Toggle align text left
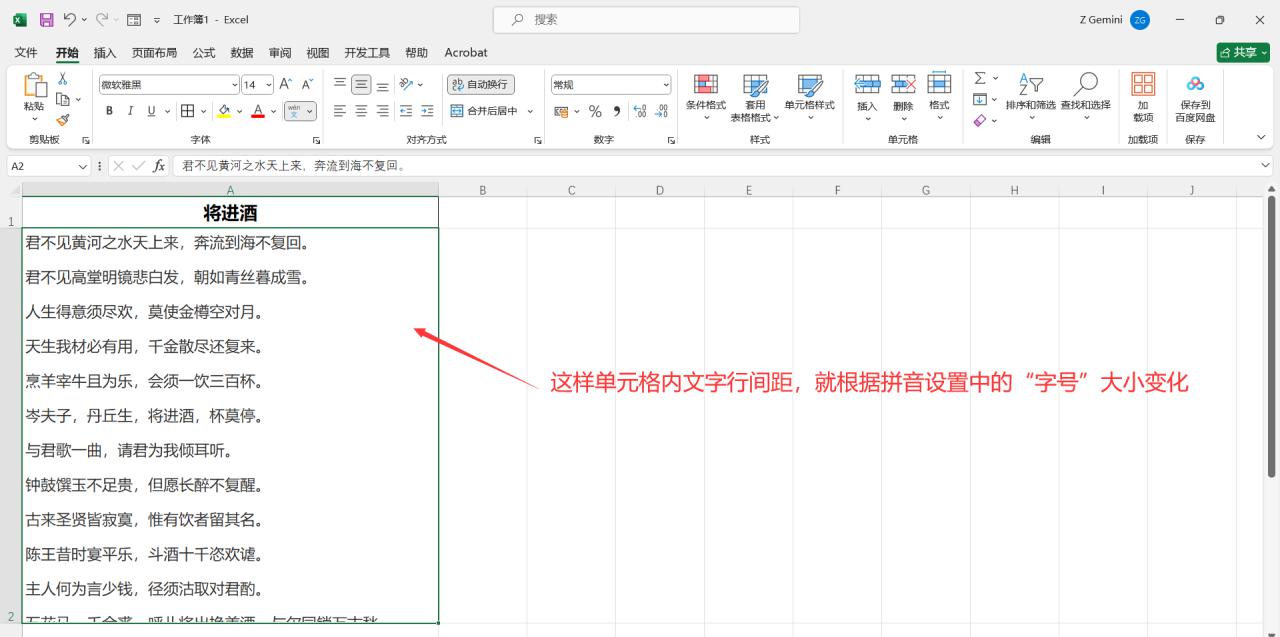 tap(340, 111)
